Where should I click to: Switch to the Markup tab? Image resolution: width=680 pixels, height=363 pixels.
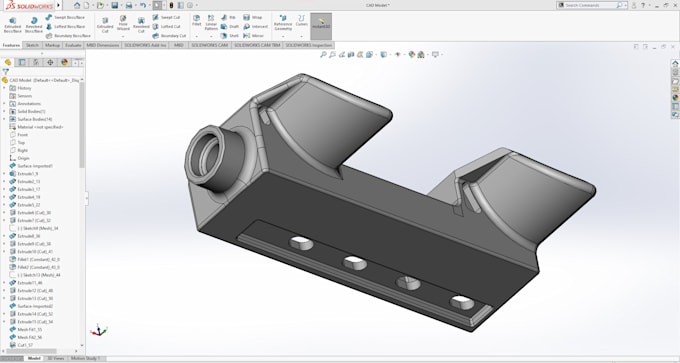point(52,45)
